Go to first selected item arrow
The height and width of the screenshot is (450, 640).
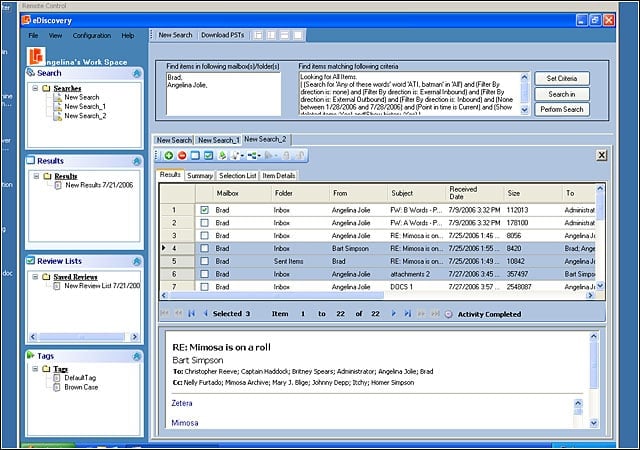191,314
